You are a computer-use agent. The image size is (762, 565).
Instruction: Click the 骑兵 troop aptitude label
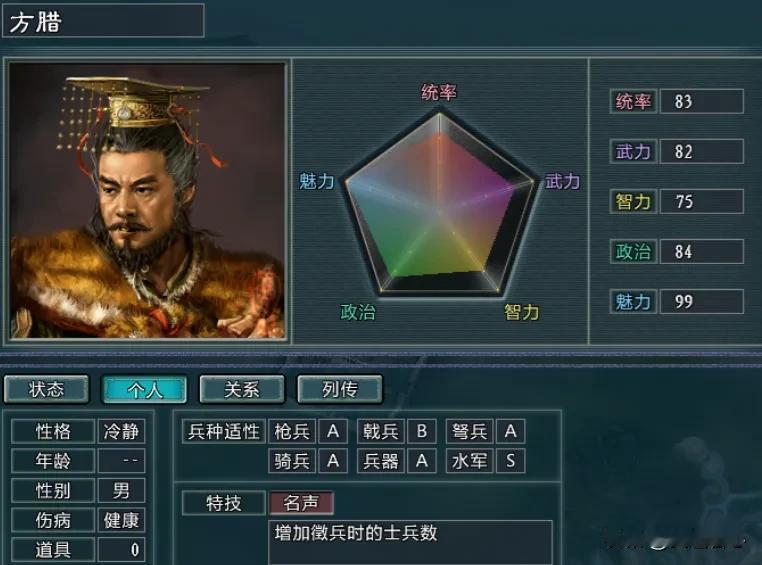click(x=292, y=461)
